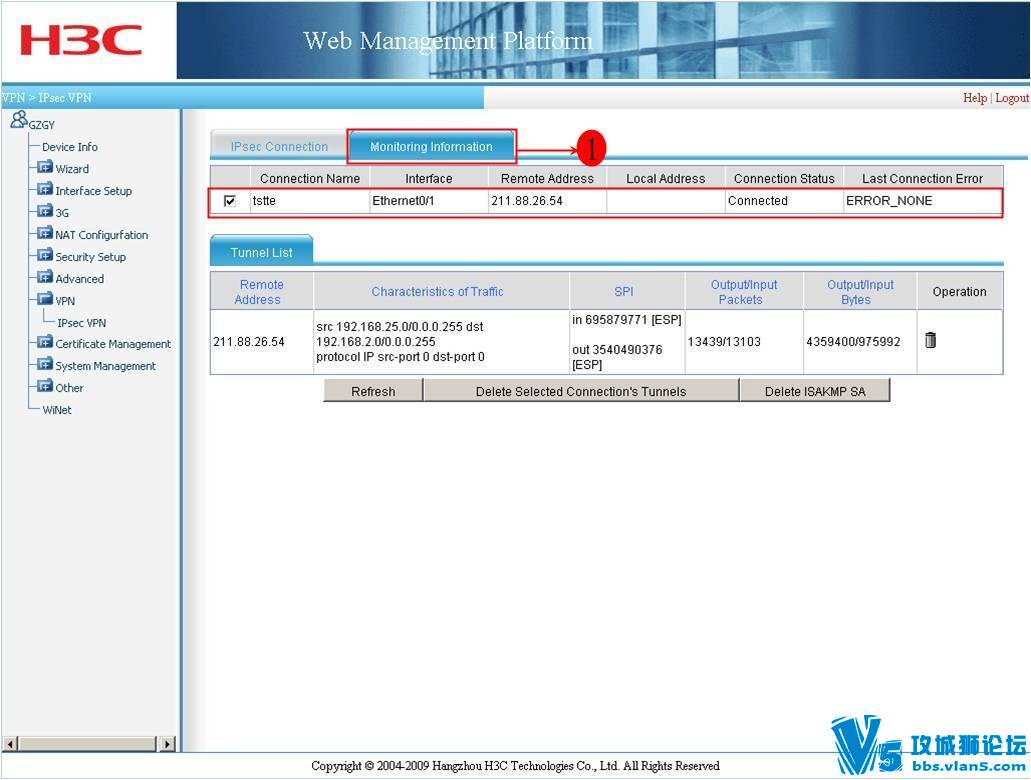Image resolution: width=1031 pixels, height=780 pixels.
Task: Click the Interface column header
Action: tap(429, 178)
